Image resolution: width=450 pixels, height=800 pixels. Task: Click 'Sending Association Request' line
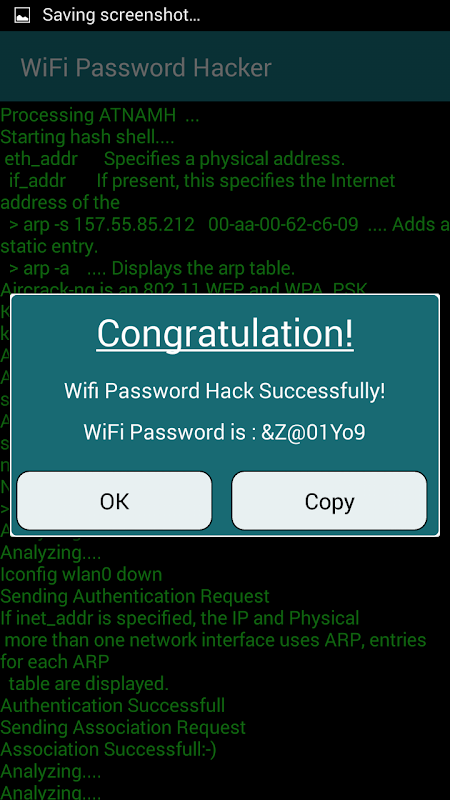pos(123,728)
